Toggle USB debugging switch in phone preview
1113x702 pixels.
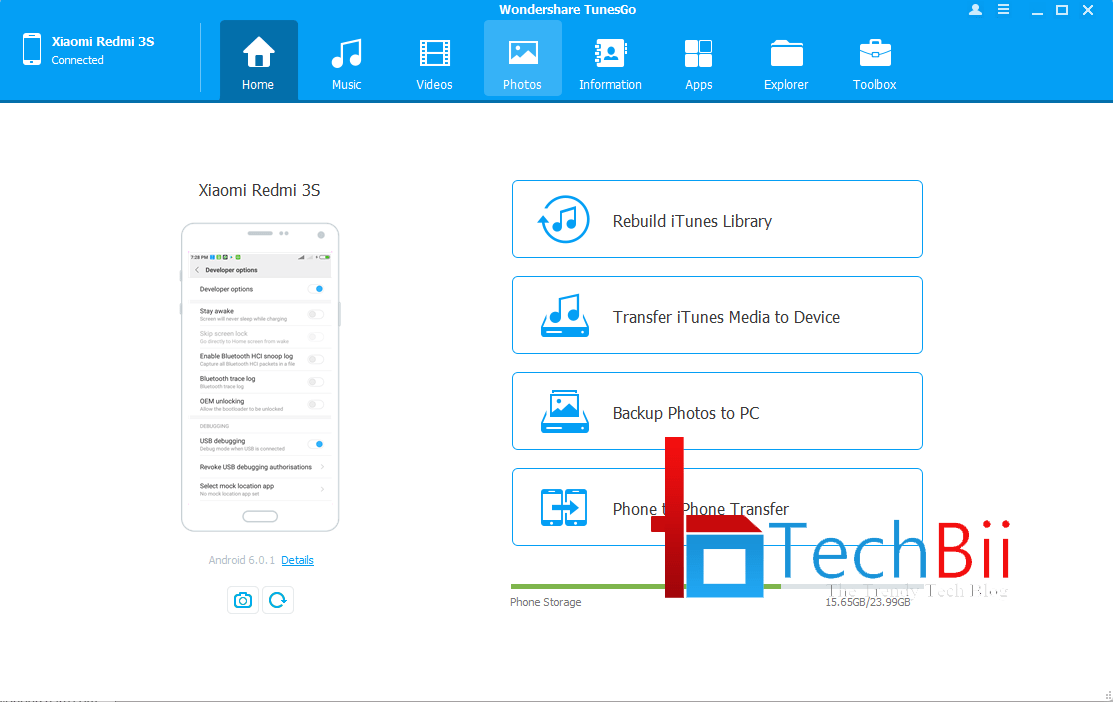tap(317, 444)
